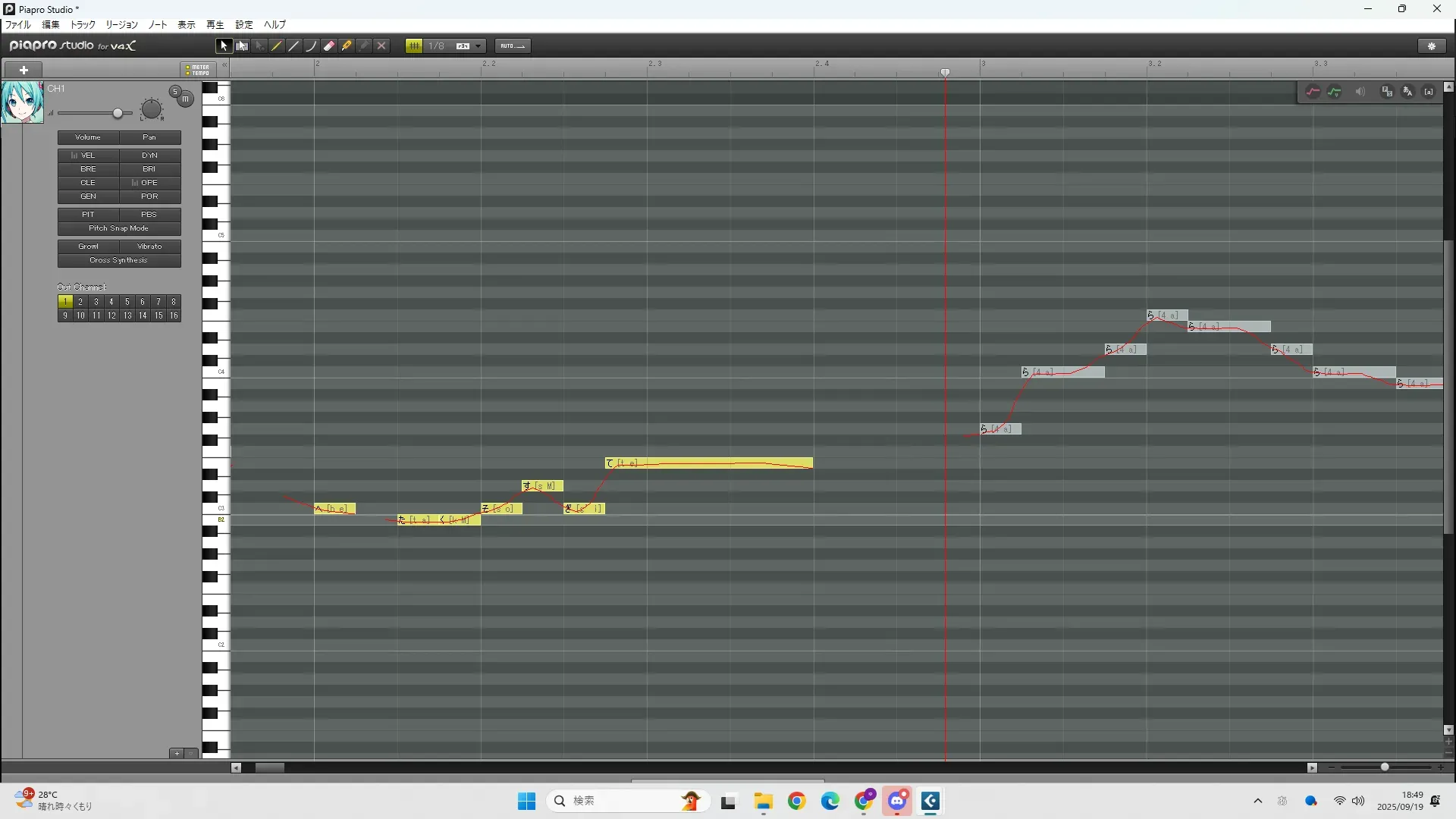
Task: Select the curve tool
Action: [x=312, y=46]
